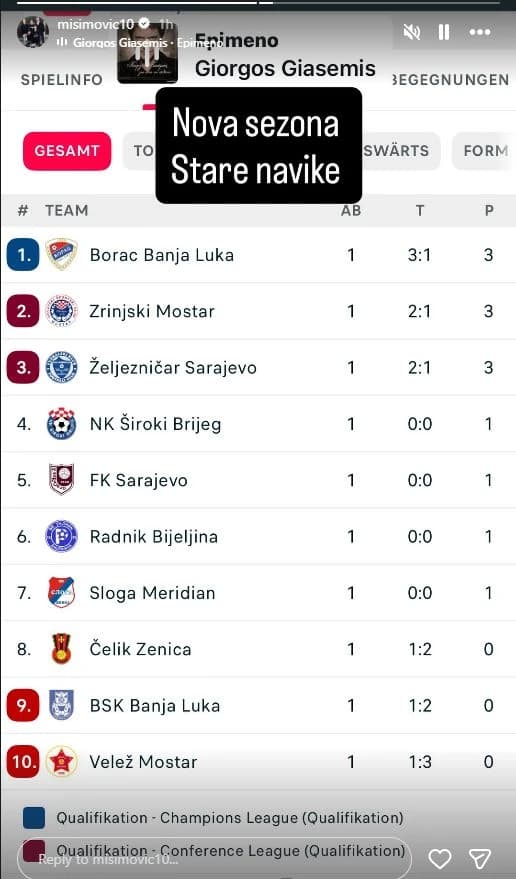Image resolution: width=516 pixels, height=879 pixels.
Task: Open the BEGEGNUNGEN tab
Action: coord(450,80)
